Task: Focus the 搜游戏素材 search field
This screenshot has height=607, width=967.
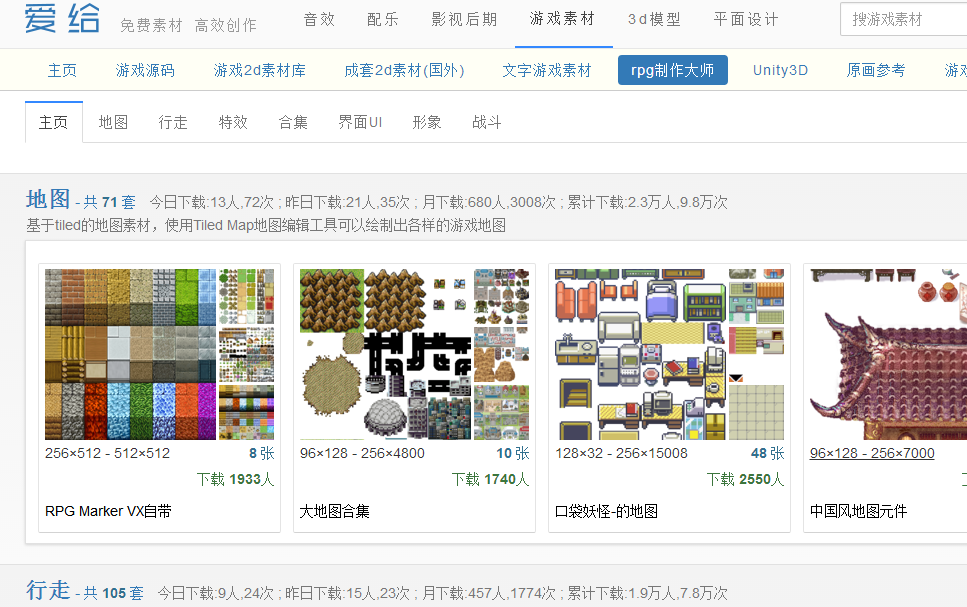Action: tap(903, 20)
